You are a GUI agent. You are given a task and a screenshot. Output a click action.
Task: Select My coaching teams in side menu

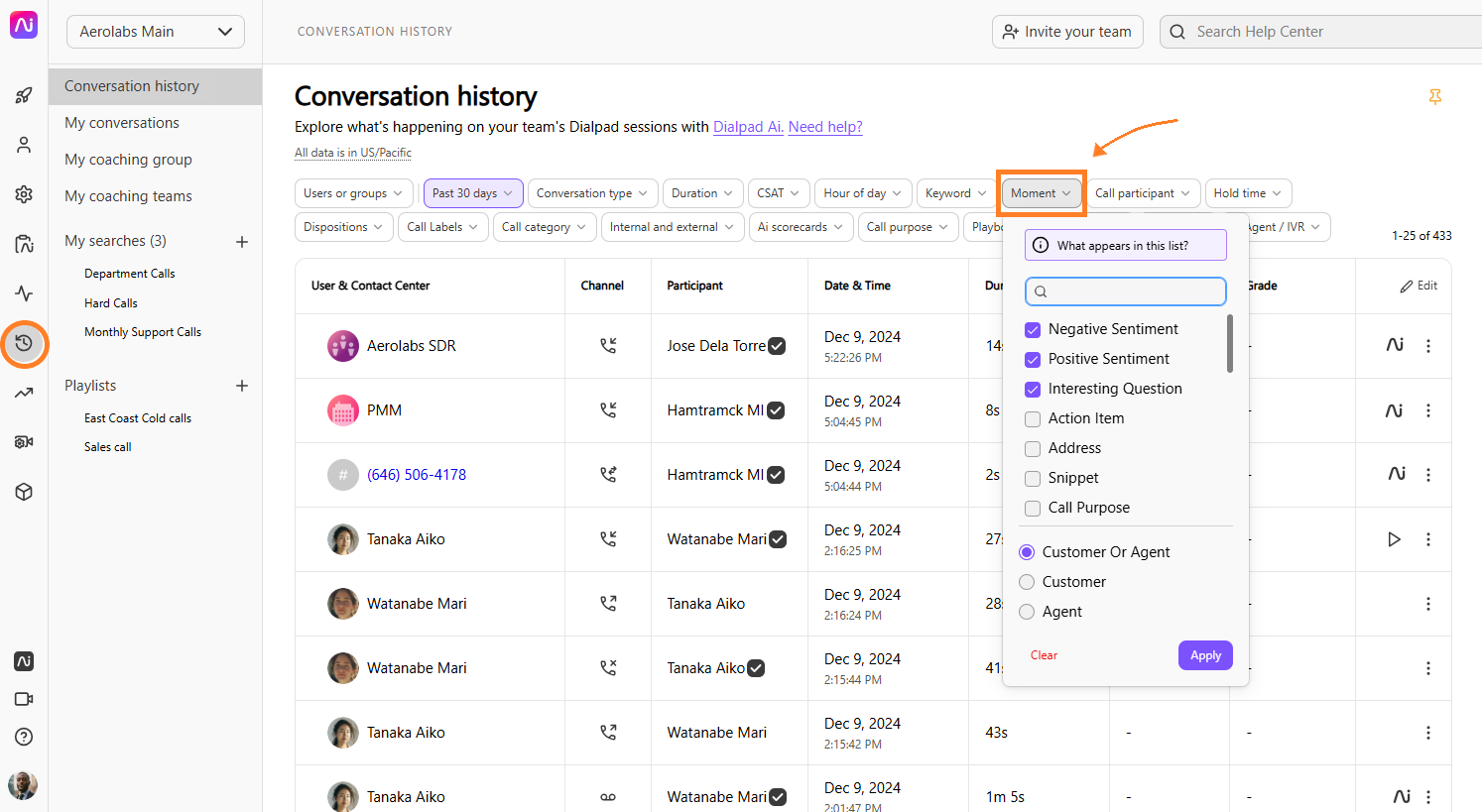[x=128, y=196]
